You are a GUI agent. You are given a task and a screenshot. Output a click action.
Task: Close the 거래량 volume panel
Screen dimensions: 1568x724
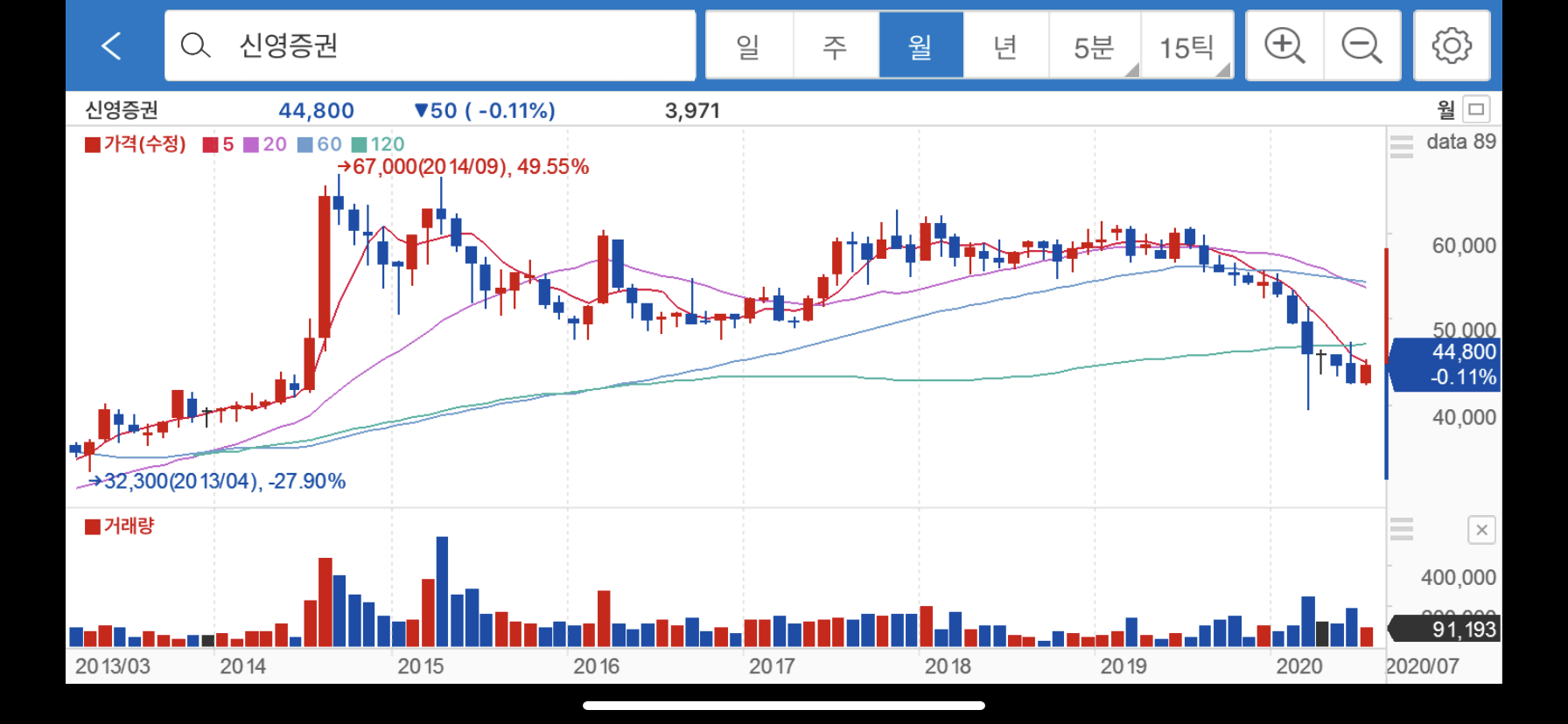1481,530
